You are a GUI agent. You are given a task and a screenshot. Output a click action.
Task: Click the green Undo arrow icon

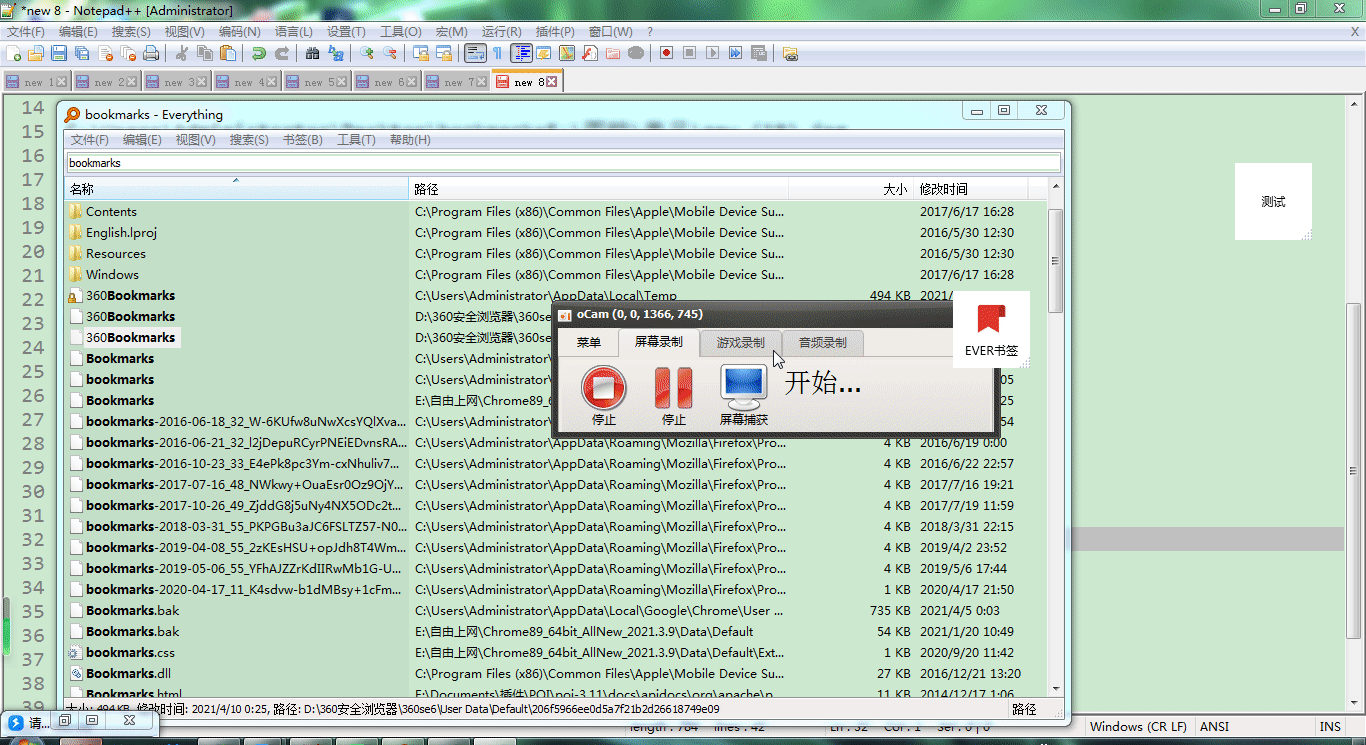[259, 53]
